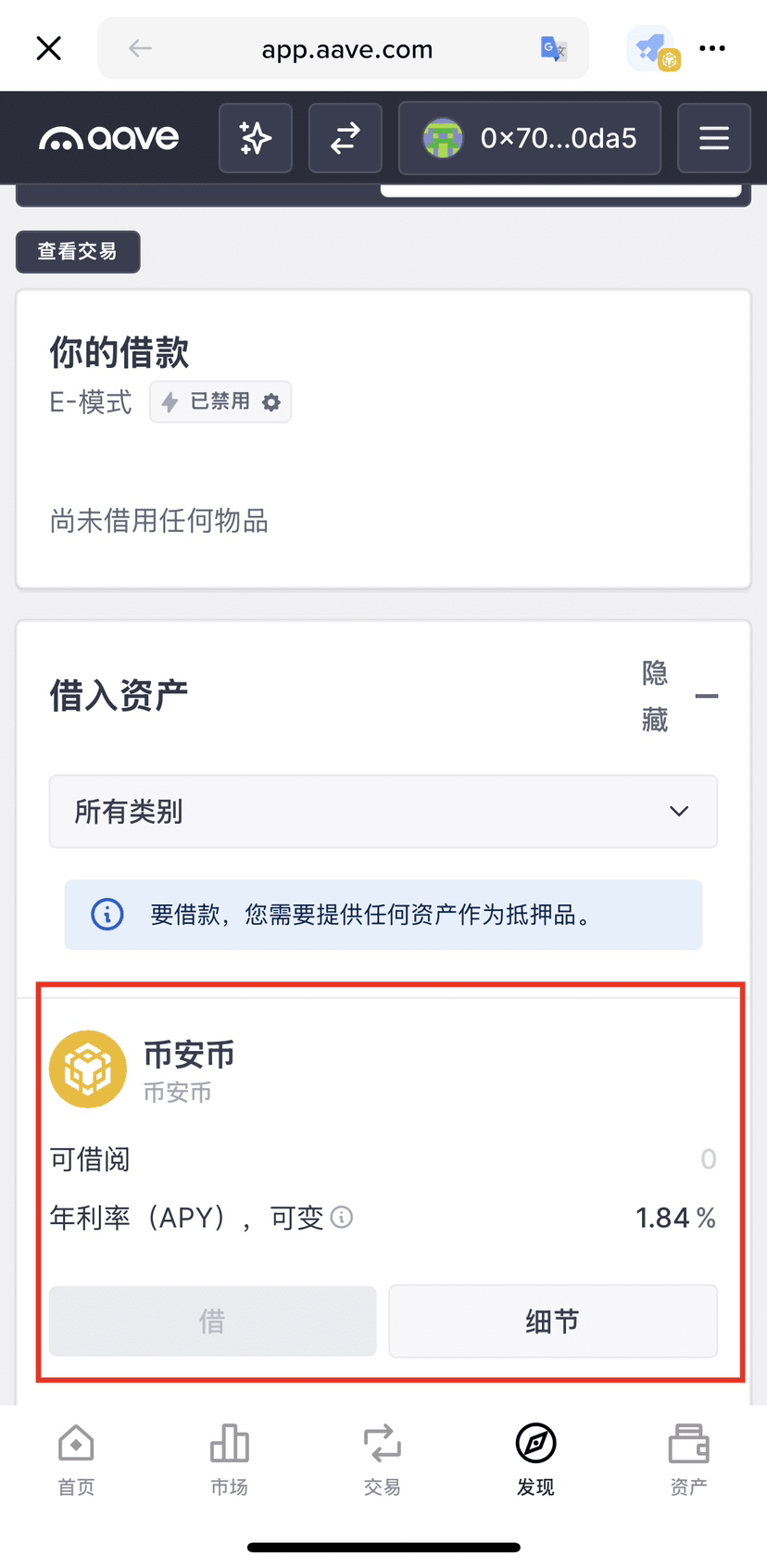Open the browser three-dots more menu

(712, 48)
